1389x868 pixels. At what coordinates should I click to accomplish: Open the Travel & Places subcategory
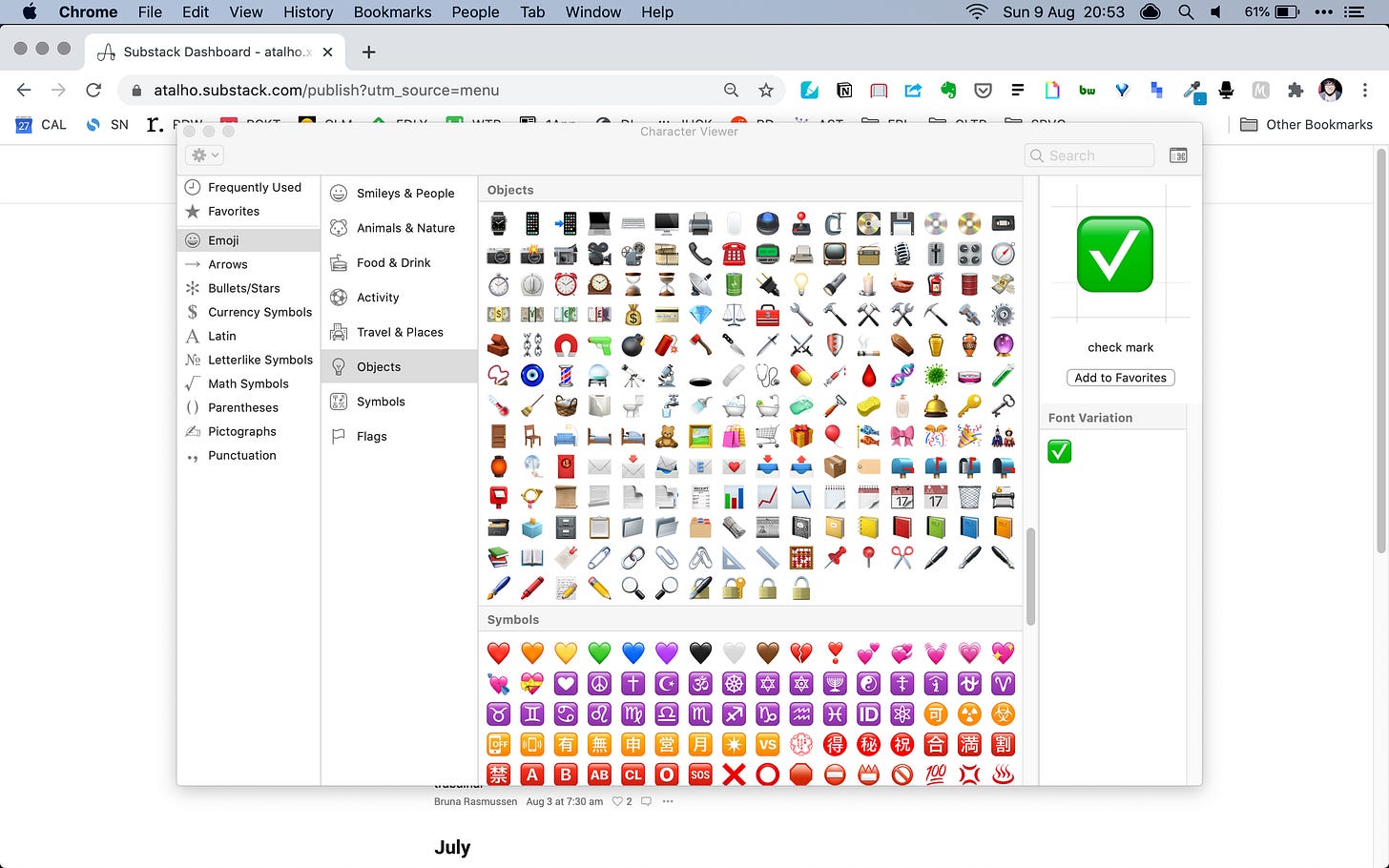tap(399, 332)
